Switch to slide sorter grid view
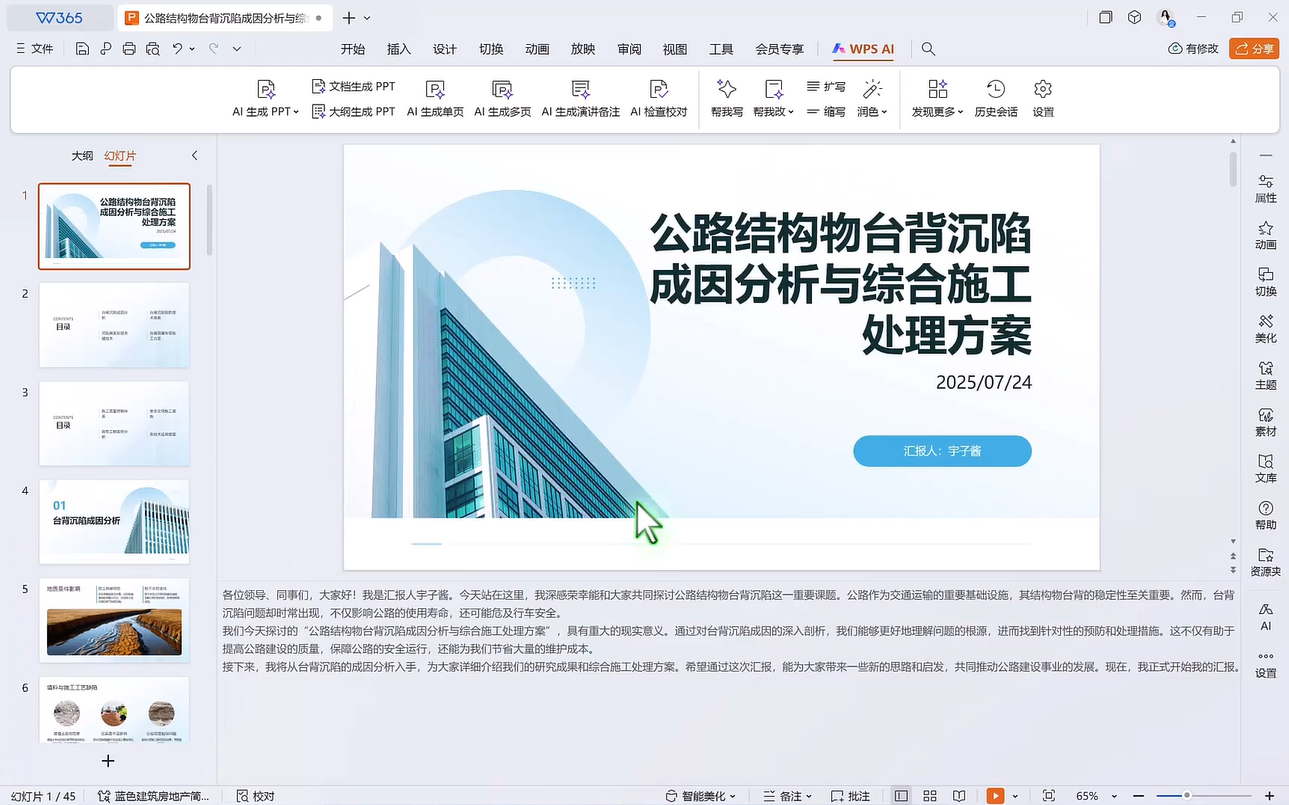 pyautogui.click(x=930, y=796)
